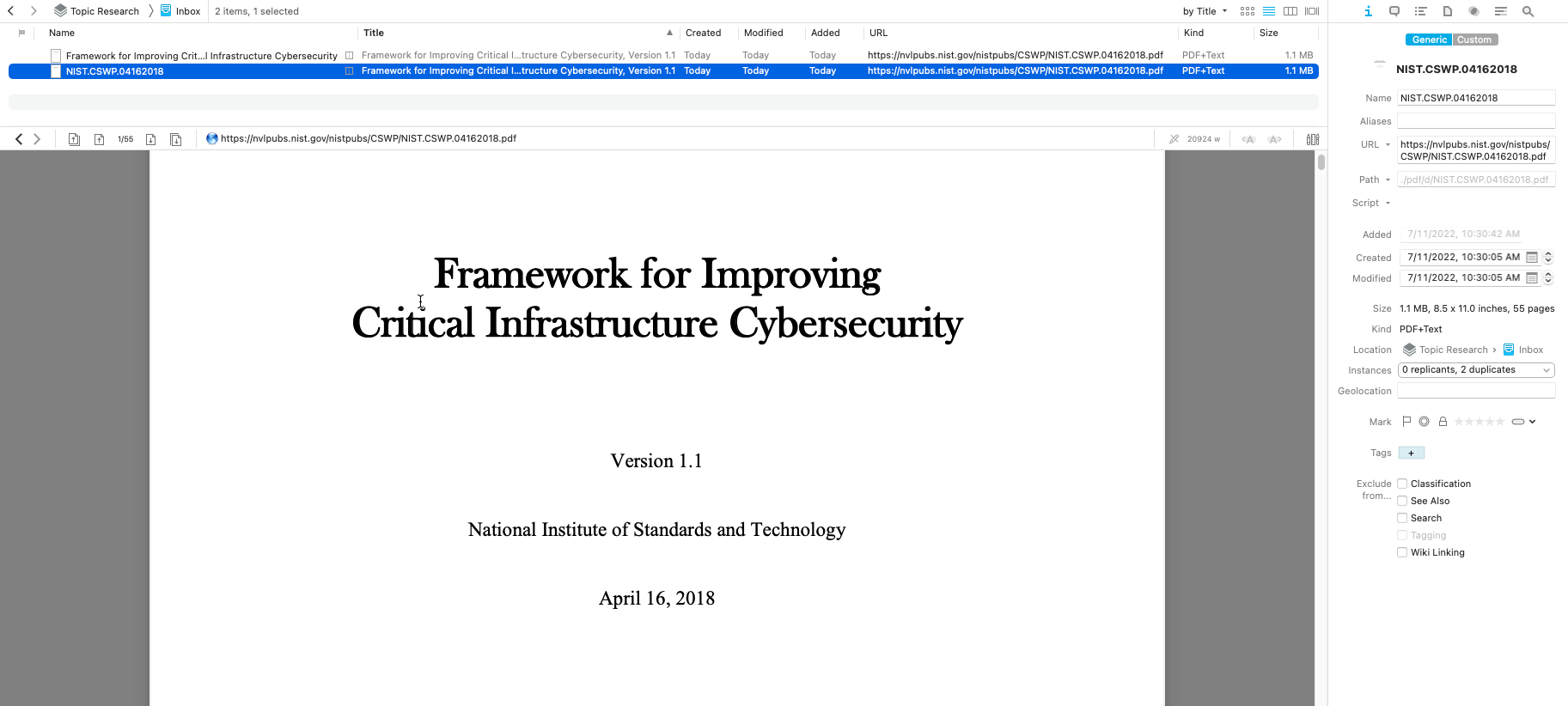
Task: Switch to Generic info tab
Action: point(1429,40)
